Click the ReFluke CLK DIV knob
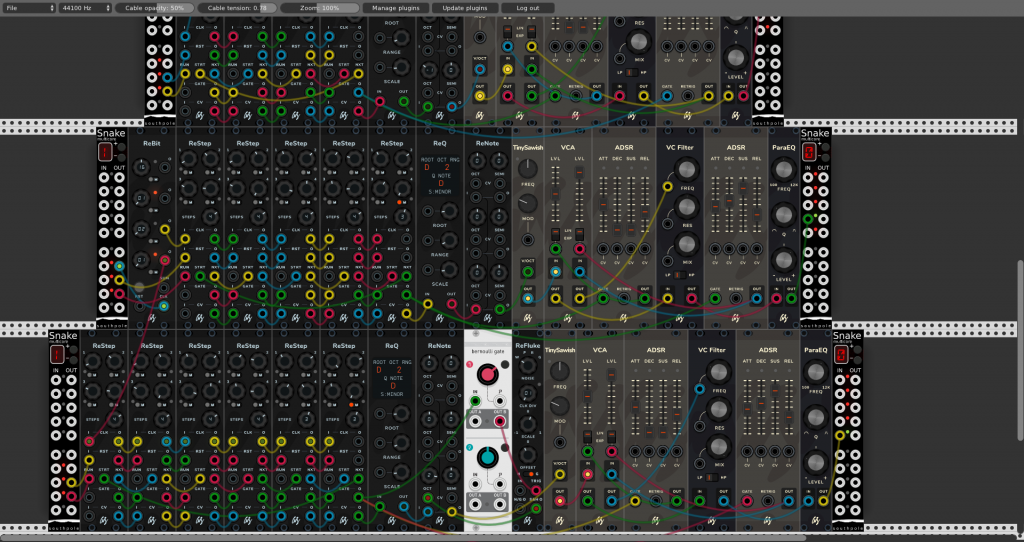Screen dimensions: 1024x542 (x=528, y=394)
